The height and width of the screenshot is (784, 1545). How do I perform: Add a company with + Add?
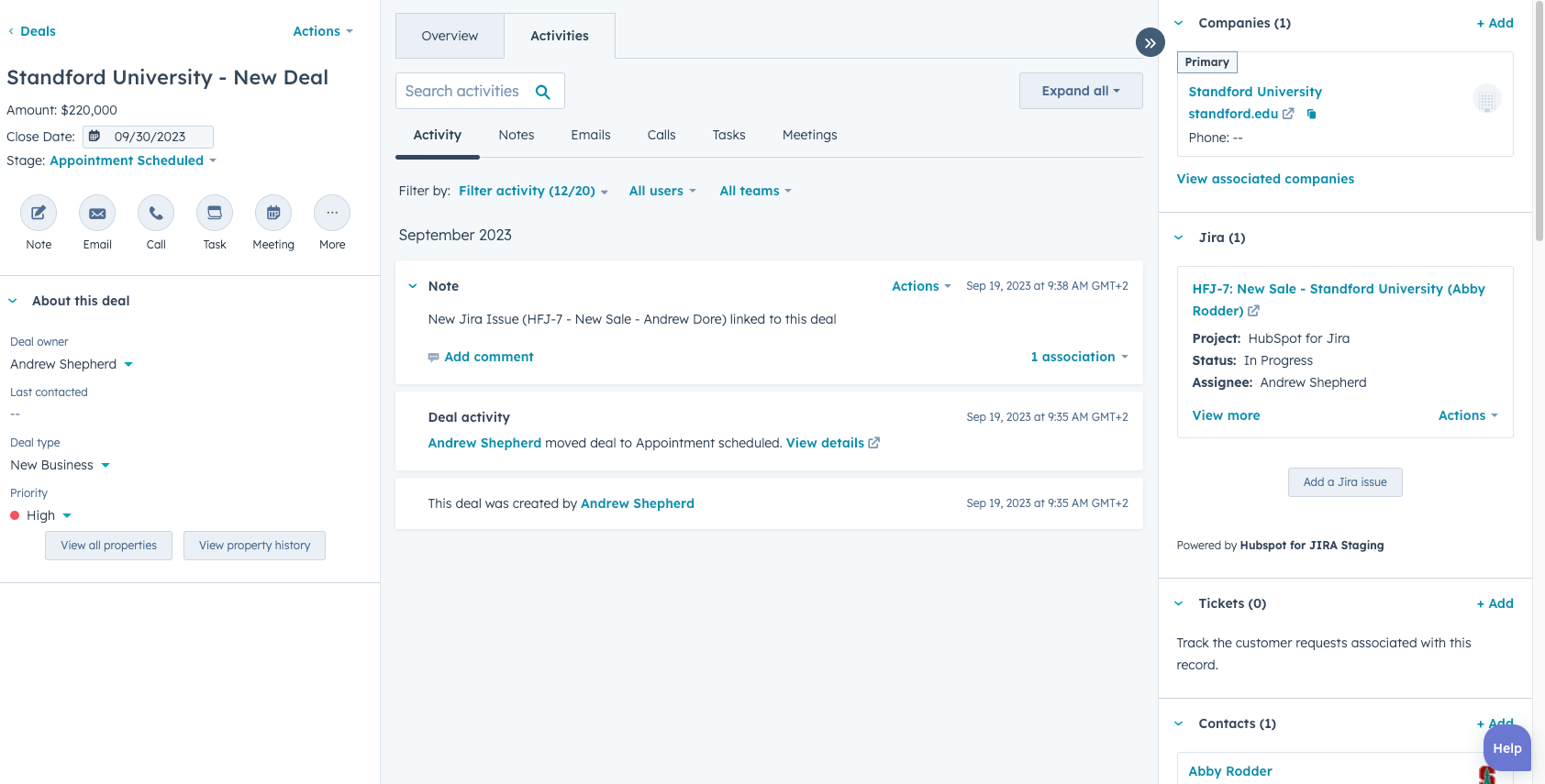point(1495,23)
